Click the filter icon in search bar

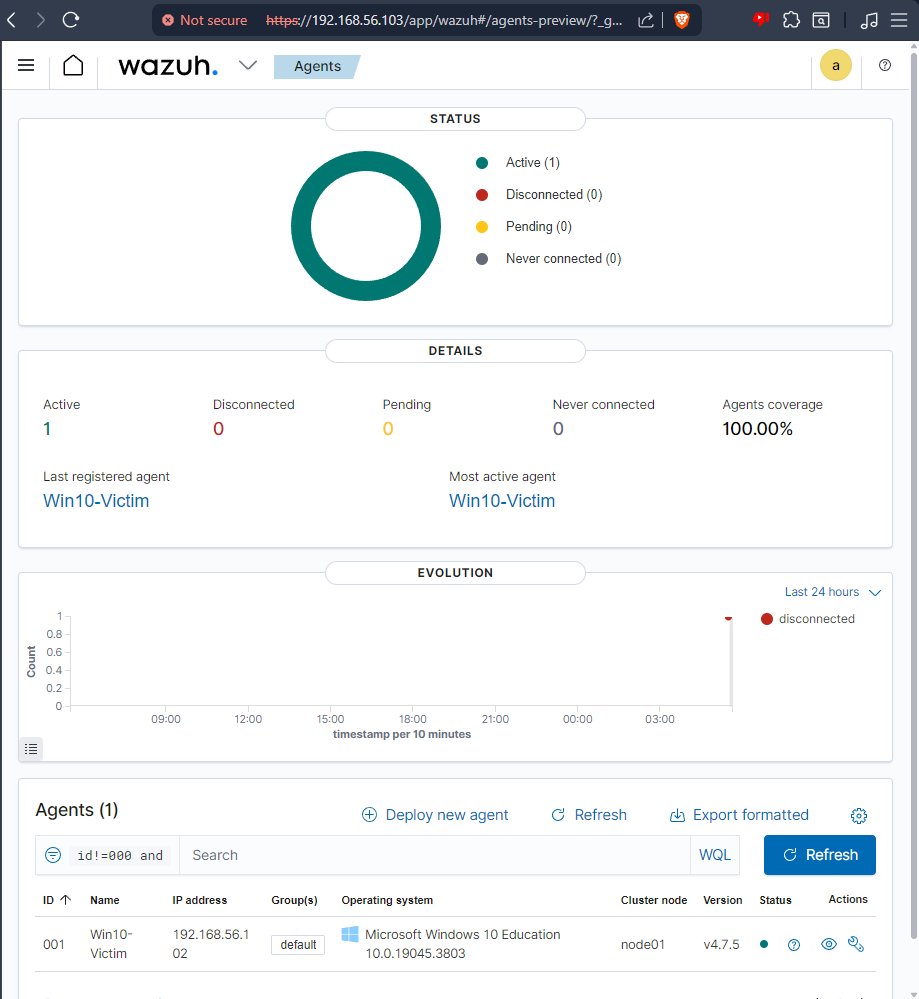53,855
